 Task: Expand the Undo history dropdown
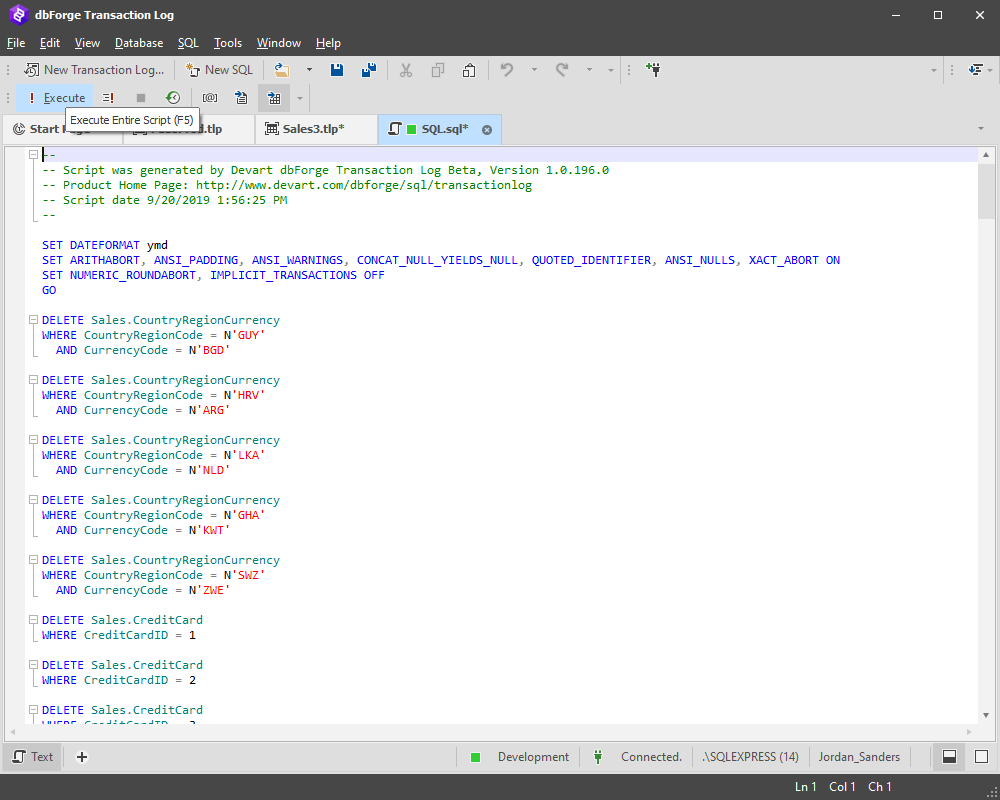(534, 70)
